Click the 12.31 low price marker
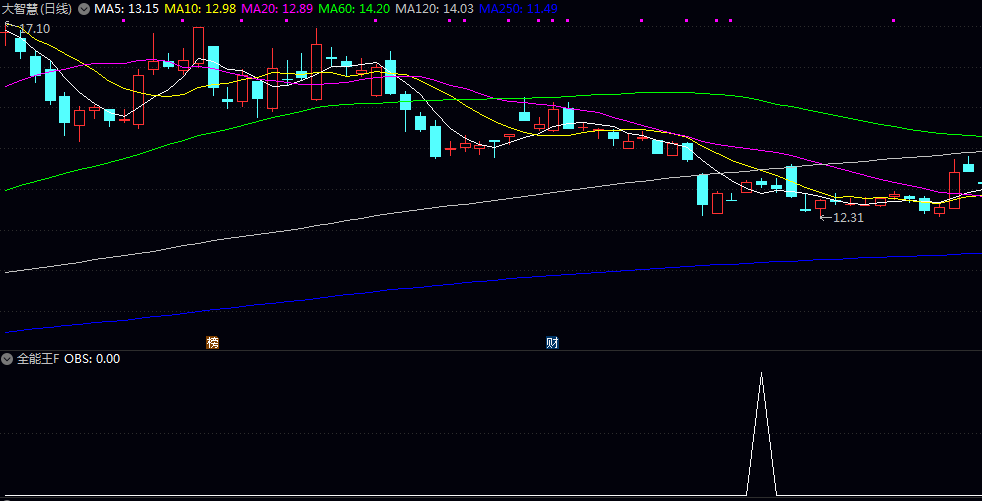Viewport: 982px width, 501px height. (x=847, y=217)
